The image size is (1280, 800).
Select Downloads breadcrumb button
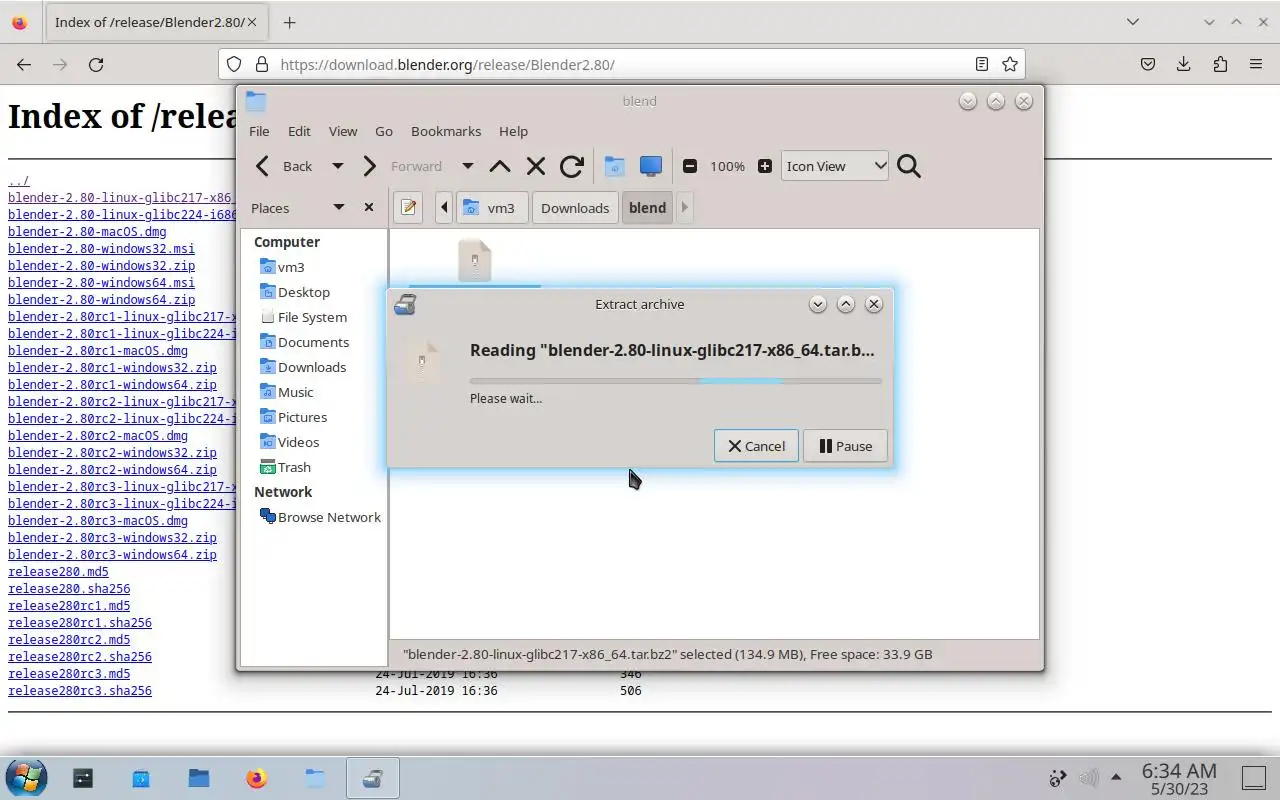(x=575, y=207)
